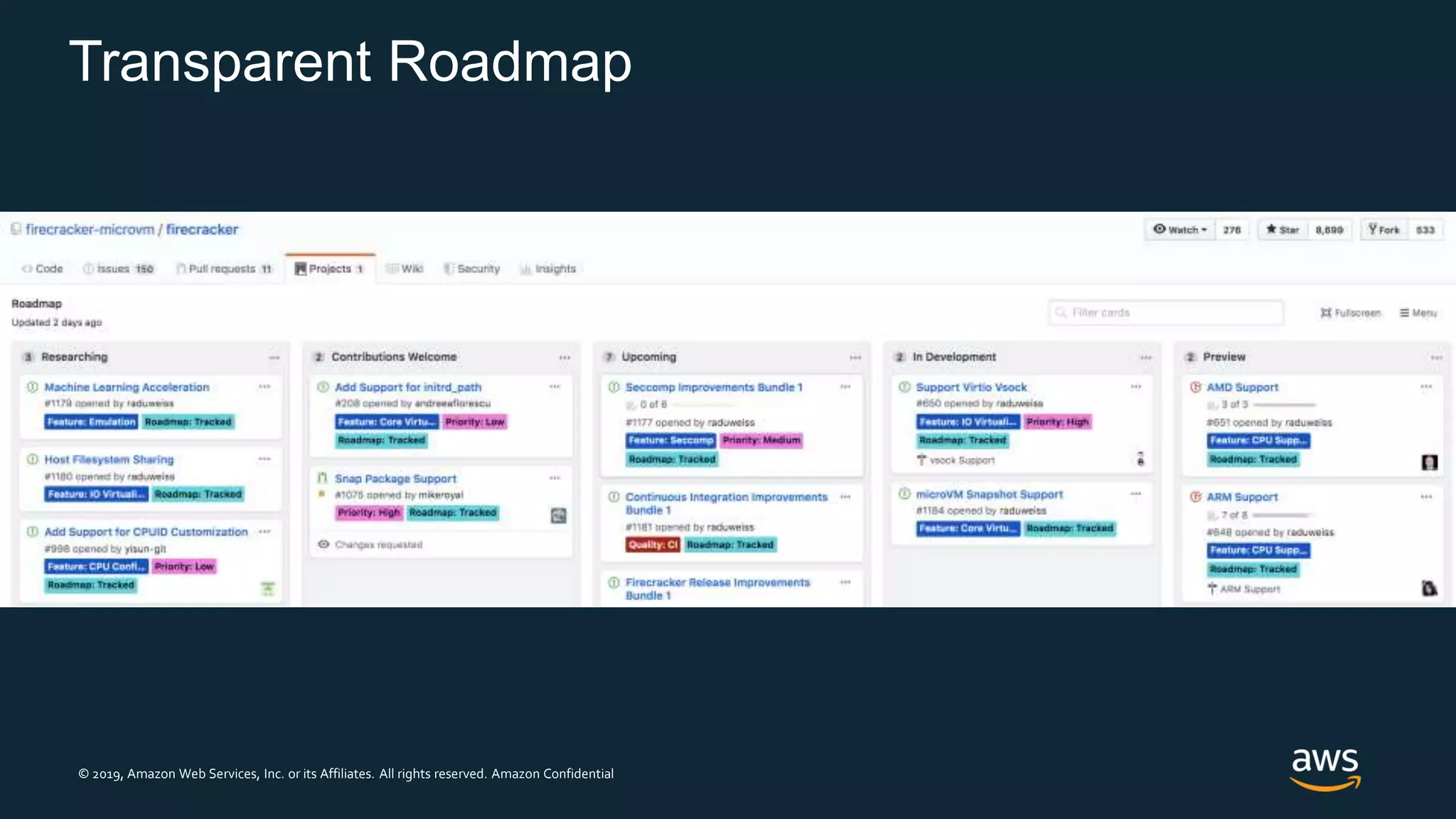Click assignee avatar on CPUID Customization card
Image resolution: width=1456 pixels, height=819 pixels.
pyautogui.click(x=268, y=588)
